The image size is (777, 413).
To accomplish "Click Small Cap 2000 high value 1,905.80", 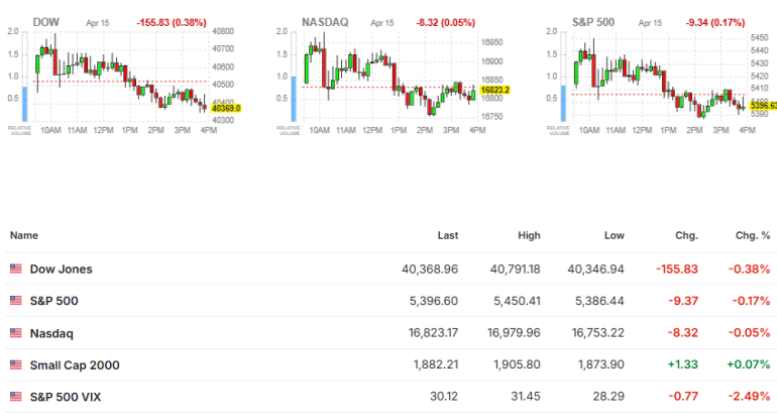I will click(517, 365).
